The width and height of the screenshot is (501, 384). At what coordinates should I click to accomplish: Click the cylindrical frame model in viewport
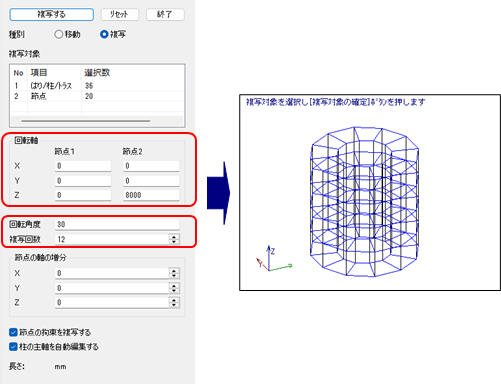[364, 202]
